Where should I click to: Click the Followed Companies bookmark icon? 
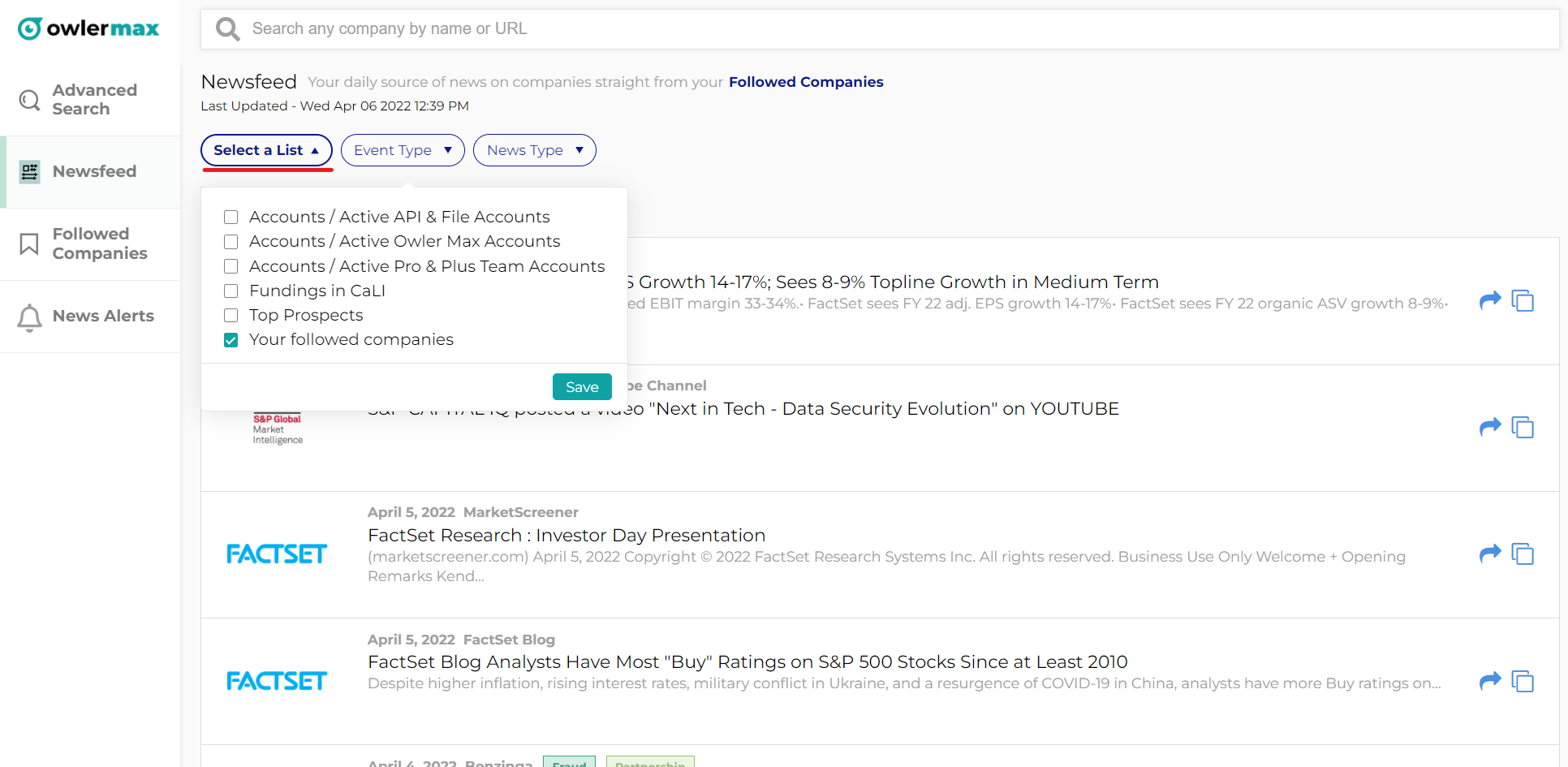tap(29, 243)
